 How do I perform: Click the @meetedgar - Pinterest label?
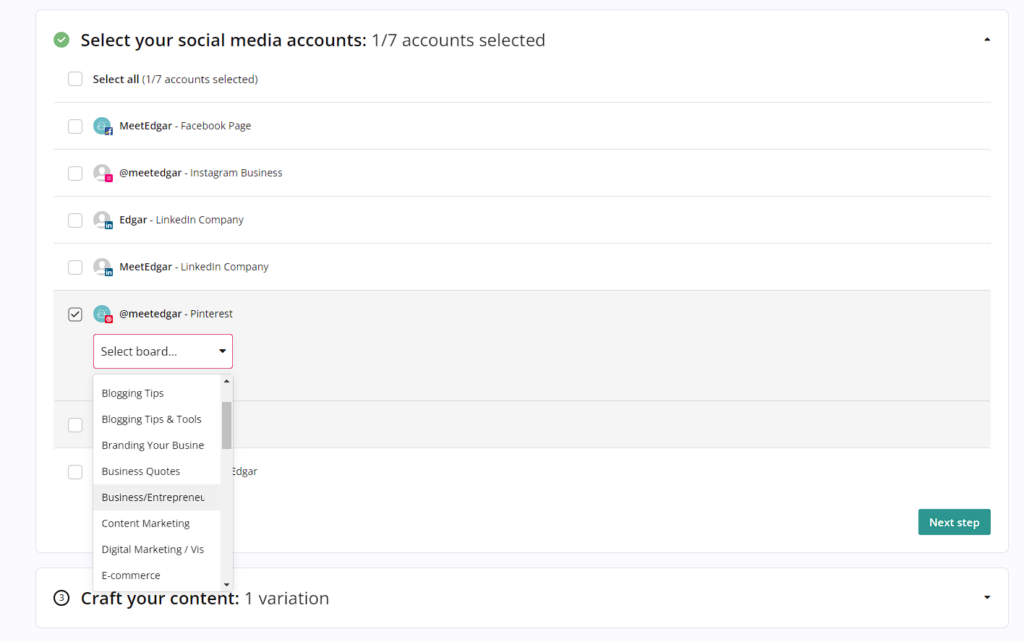tap(176, 313)
